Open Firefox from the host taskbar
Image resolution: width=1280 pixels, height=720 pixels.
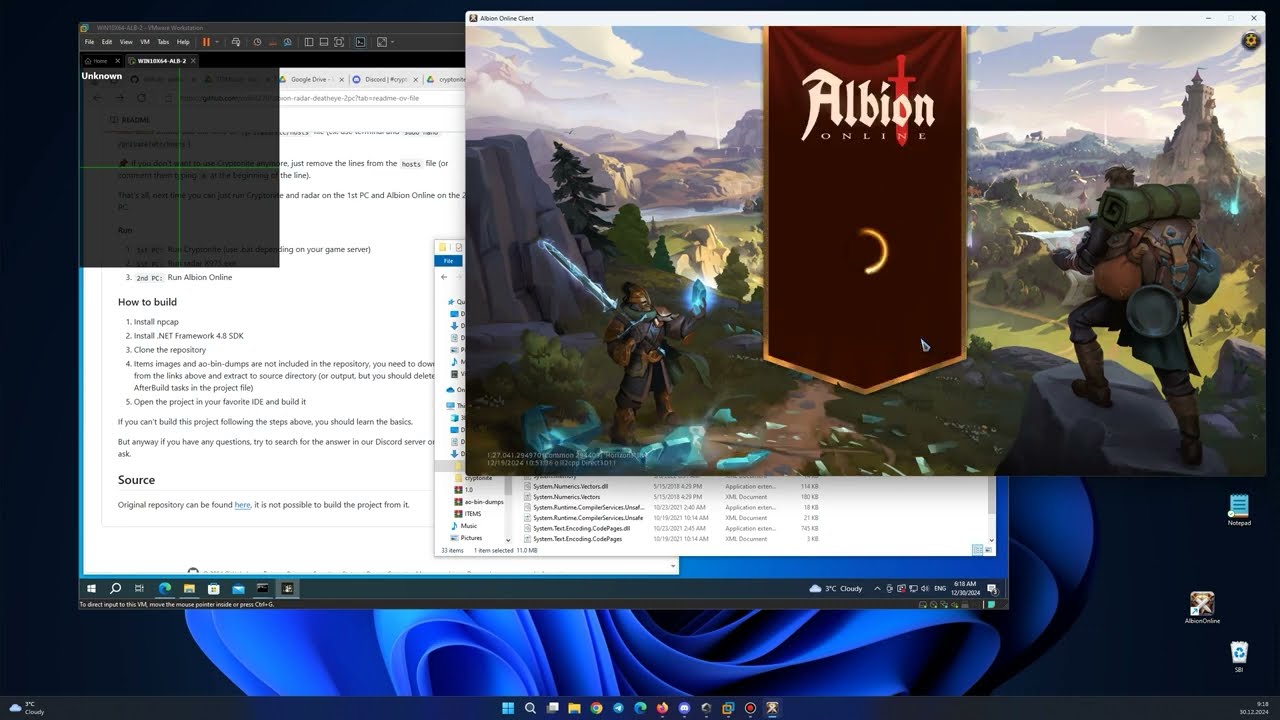pos(662,708)
